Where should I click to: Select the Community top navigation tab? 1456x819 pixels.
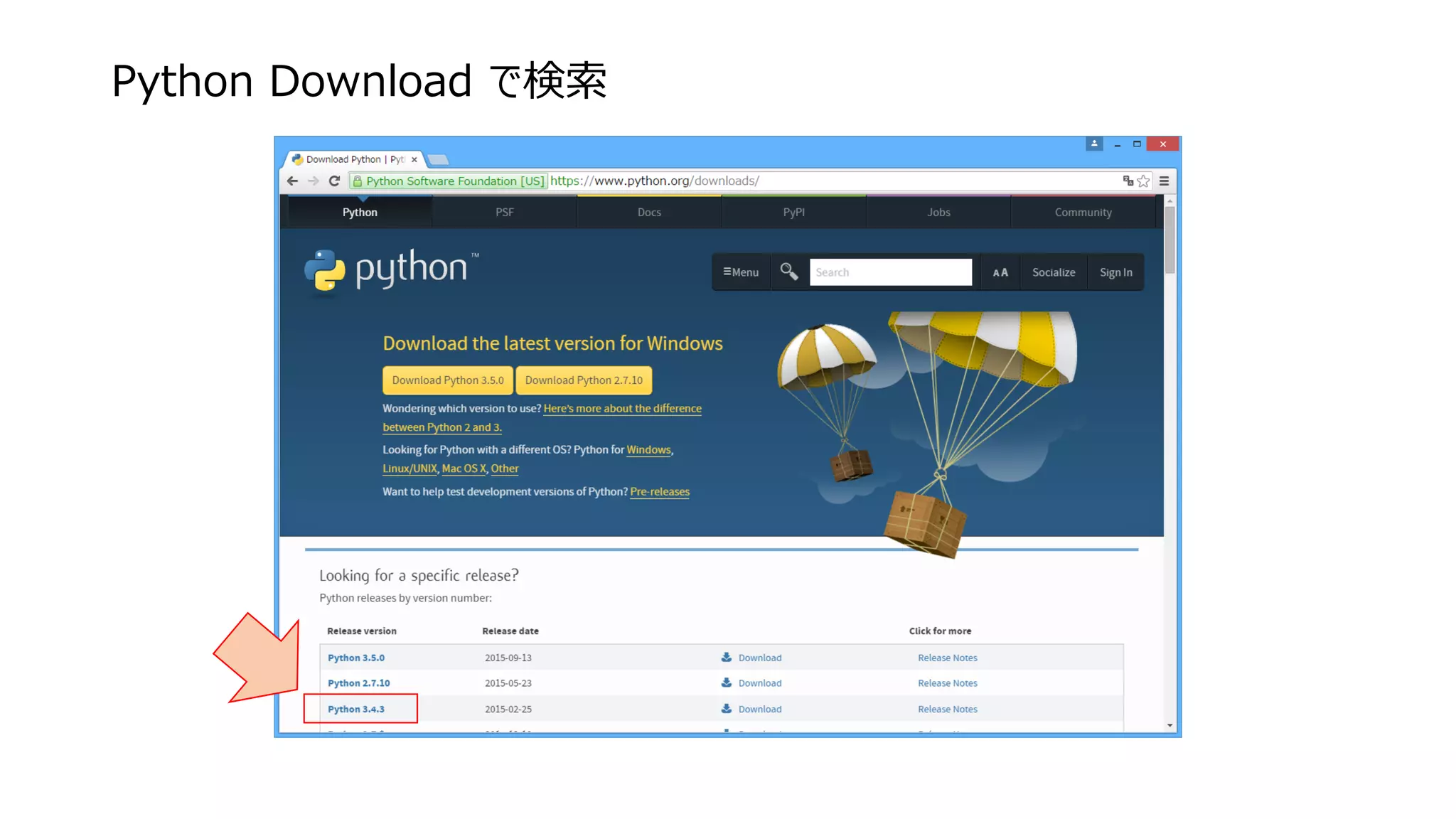1083,213
